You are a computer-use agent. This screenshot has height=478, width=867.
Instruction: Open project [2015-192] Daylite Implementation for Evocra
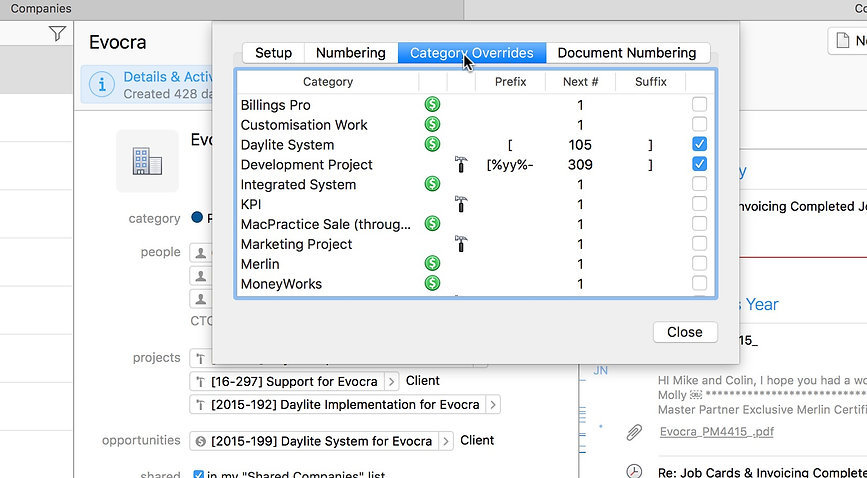tap(345, 404)
